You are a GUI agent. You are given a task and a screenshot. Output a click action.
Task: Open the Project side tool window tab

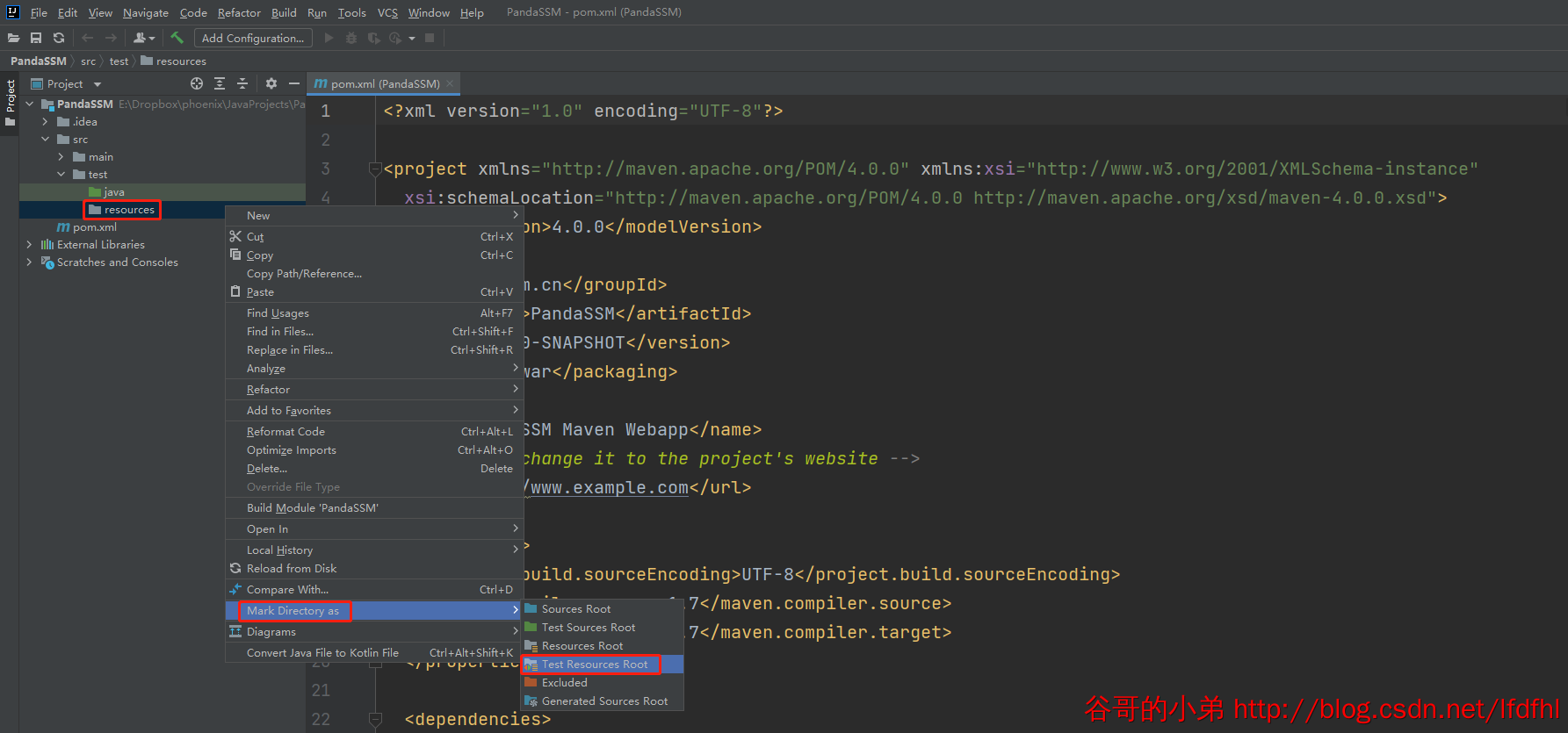point(11,104)
